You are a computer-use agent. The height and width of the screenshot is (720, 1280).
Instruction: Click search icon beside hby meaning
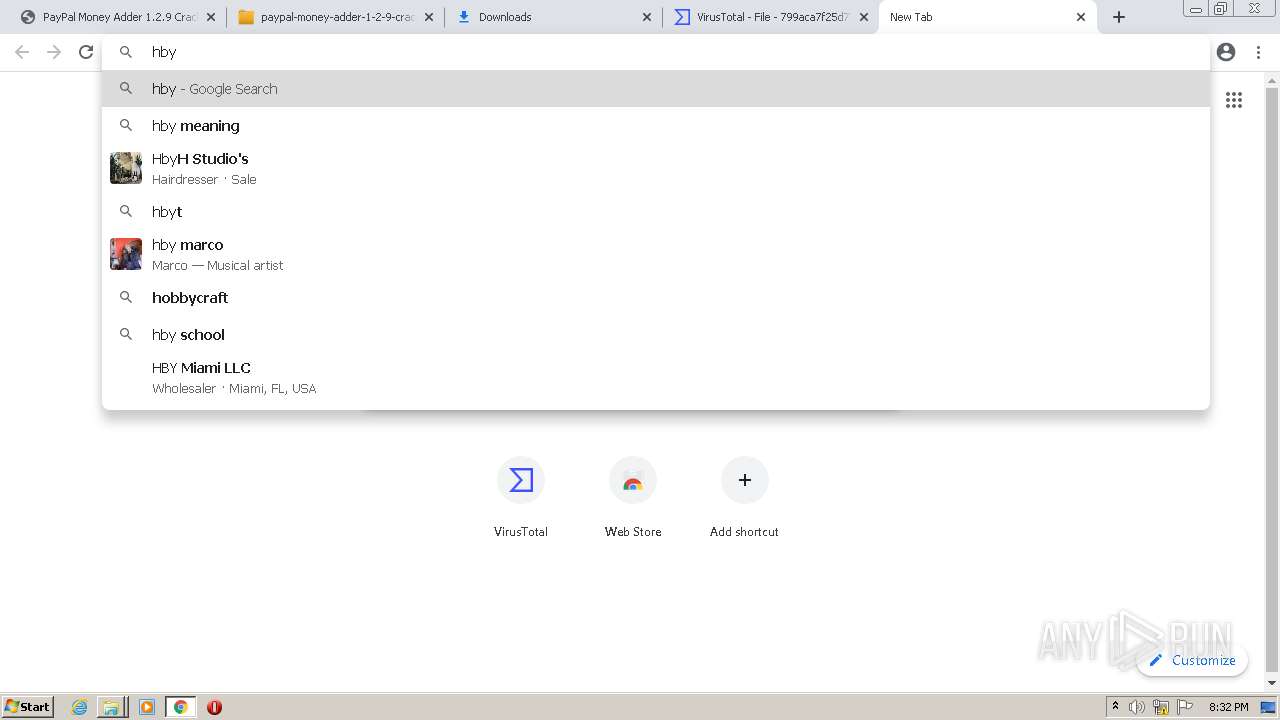[x=126, y=125]
